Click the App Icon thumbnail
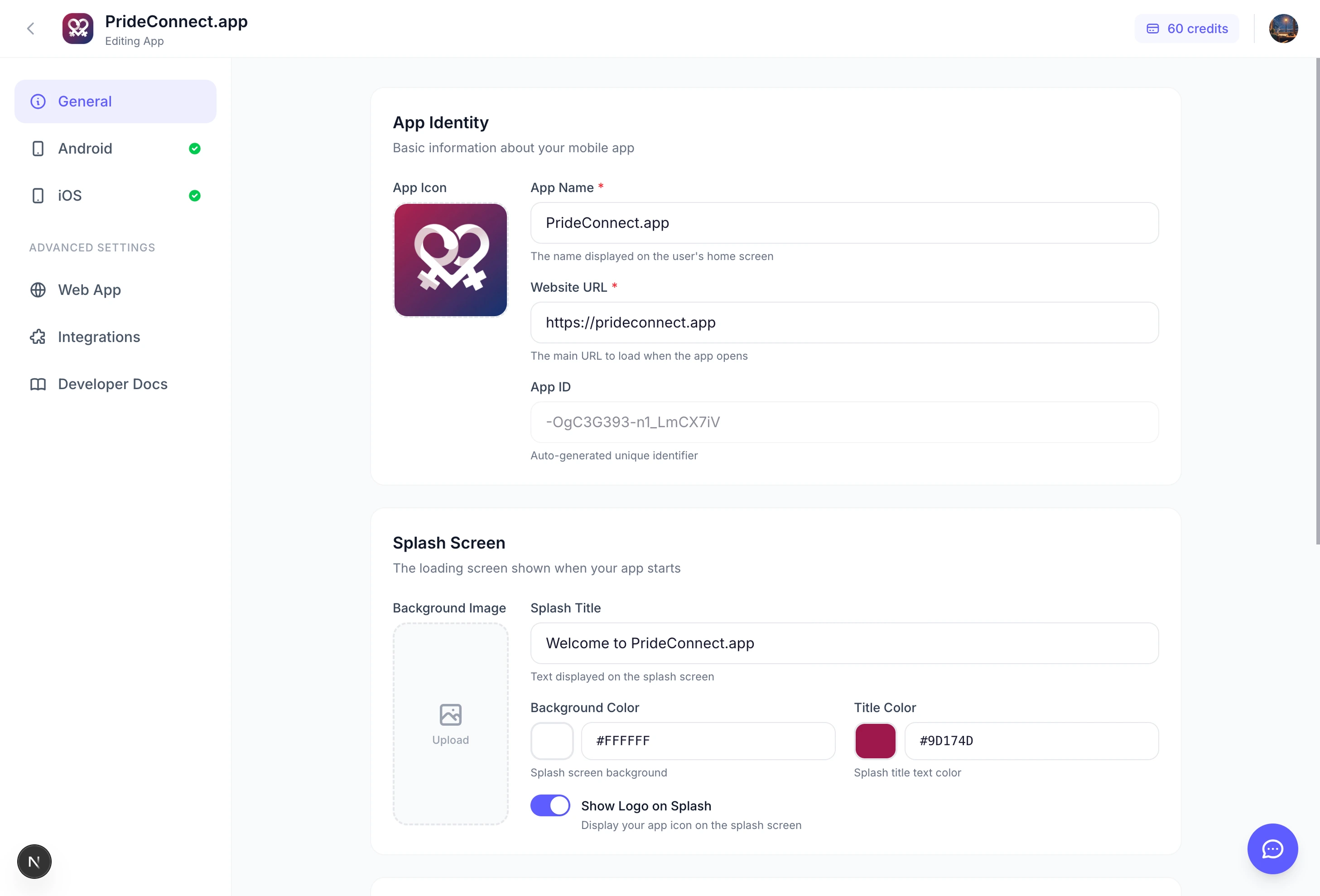 coord(450,260)
